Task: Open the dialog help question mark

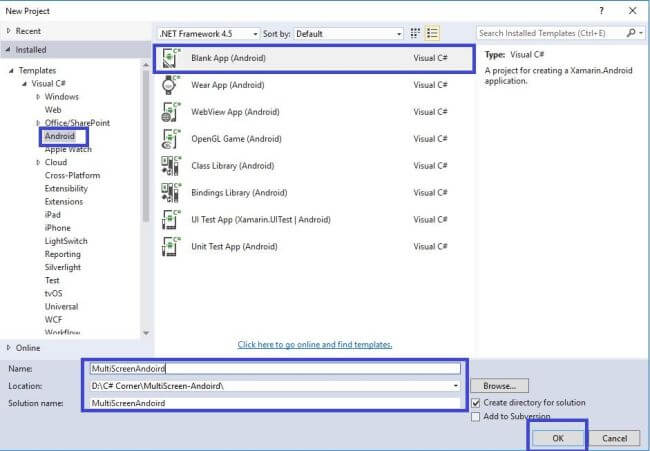Action: pos(601,11)
